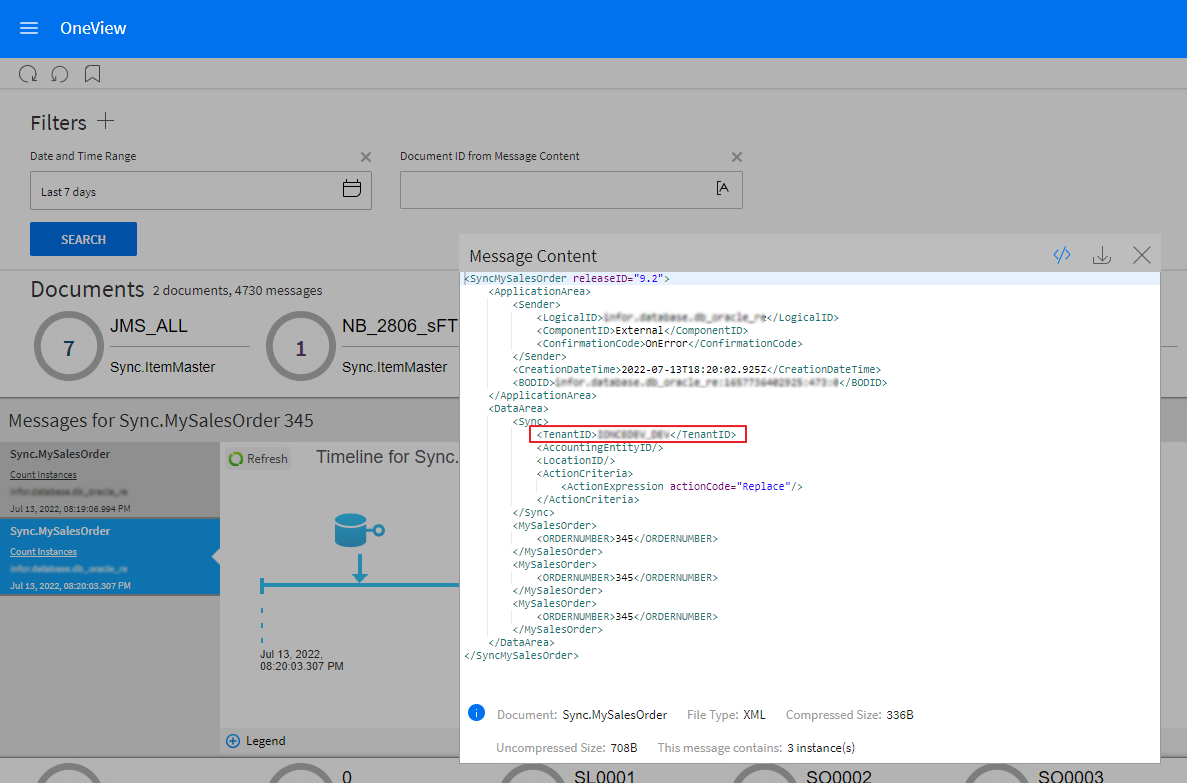Download the message content
The image size is (1187, 783).
point(1101,255)
